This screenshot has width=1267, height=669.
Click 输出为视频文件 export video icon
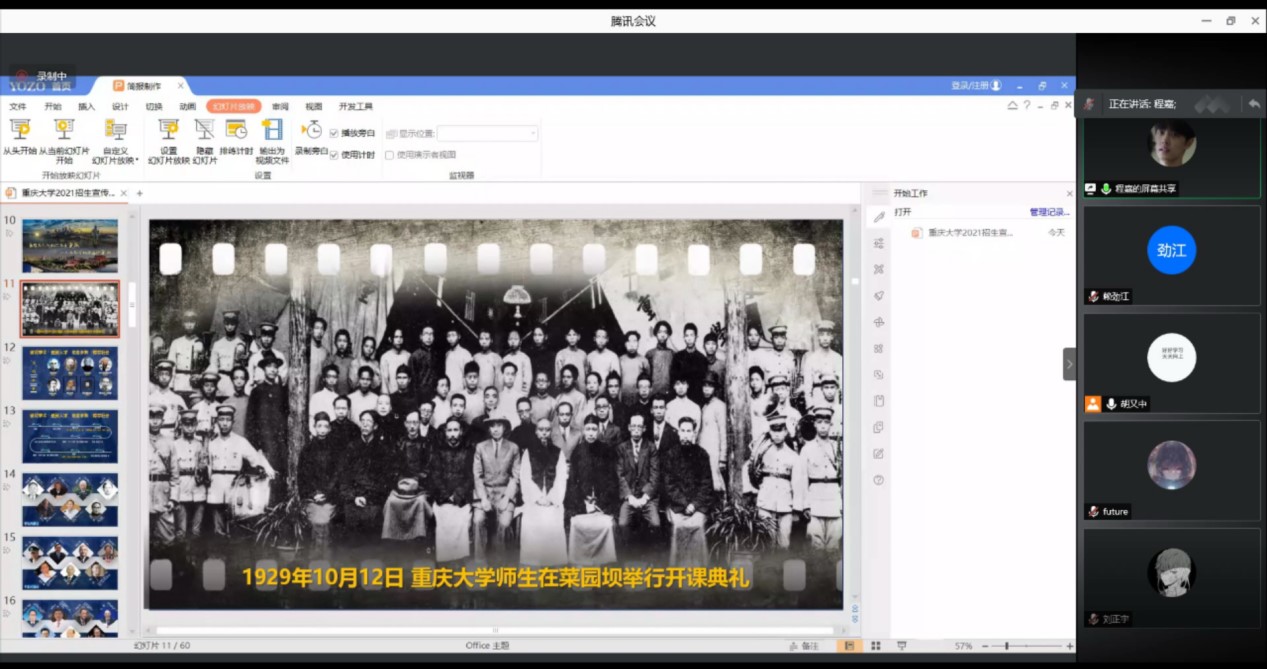pos(272,131)
